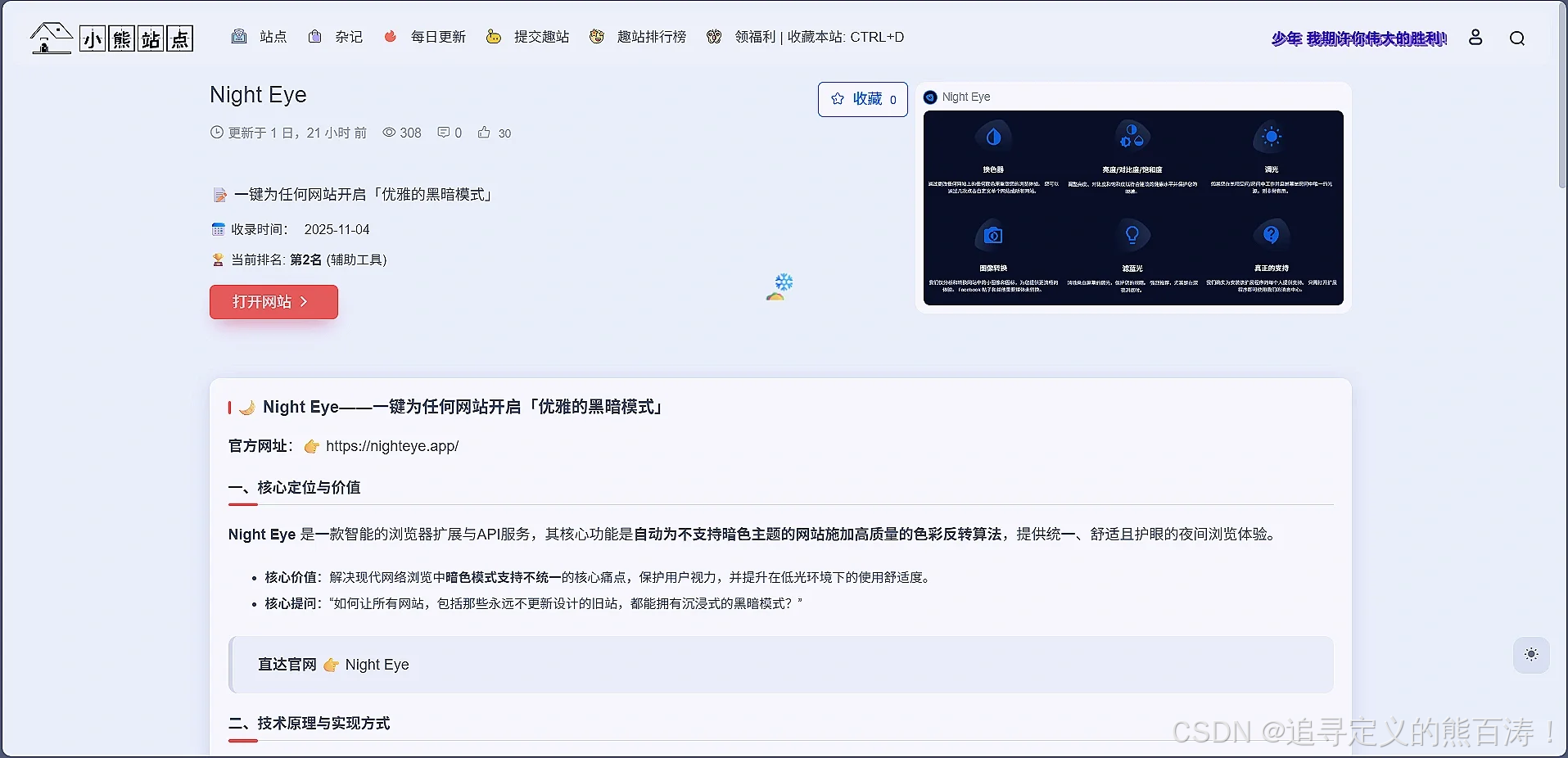The width and height of the screenshot is (1568, 758).
Task: Click the 少年 我期许你伟大的胜利 banner text
Action: pyautogui.click(x=1359, y=38)
